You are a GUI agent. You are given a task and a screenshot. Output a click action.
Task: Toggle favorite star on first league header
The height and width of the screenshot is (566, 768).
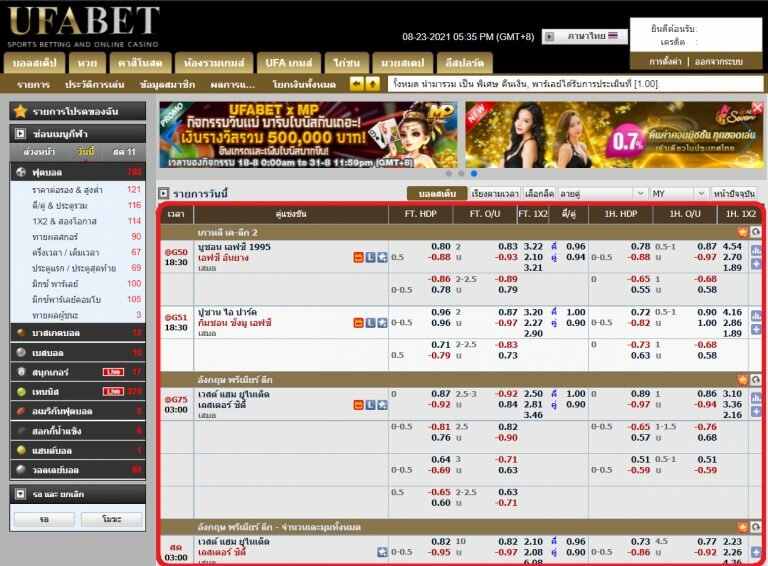[x=743, y=232]
